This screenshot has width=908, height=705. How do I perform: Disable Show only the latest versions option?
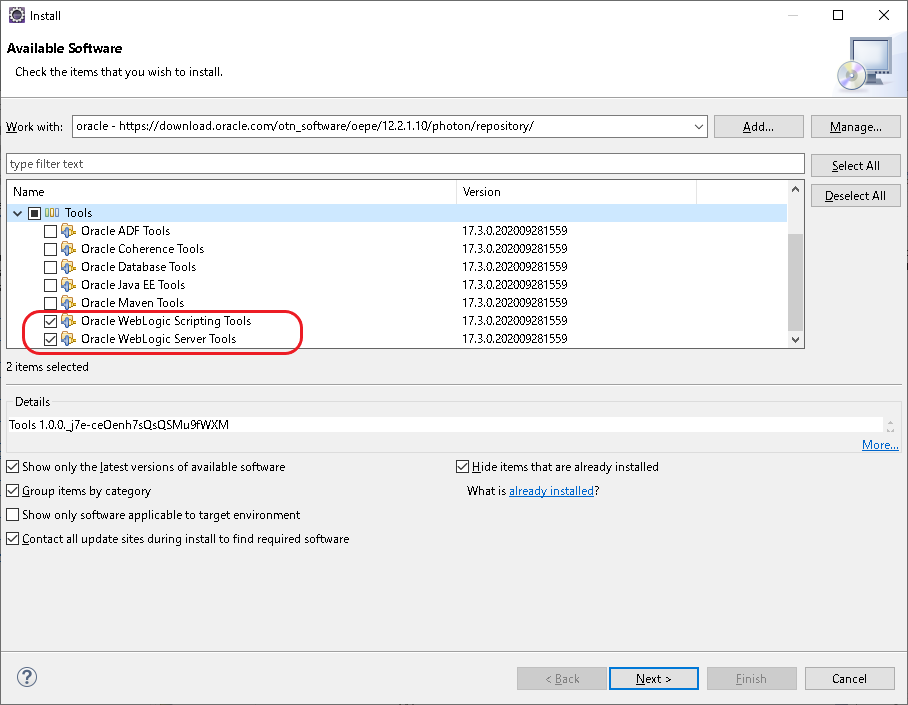(13, 467)
